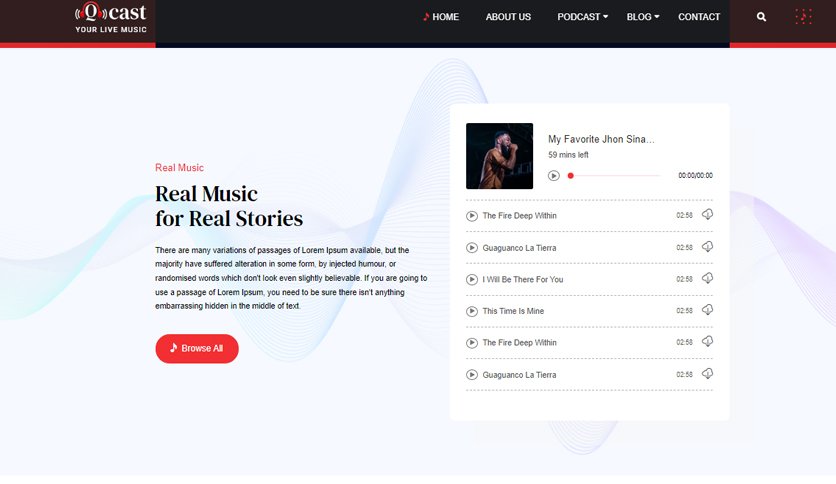Open the search magnifier icon in header
836x484 pixels.
point(761,17)
